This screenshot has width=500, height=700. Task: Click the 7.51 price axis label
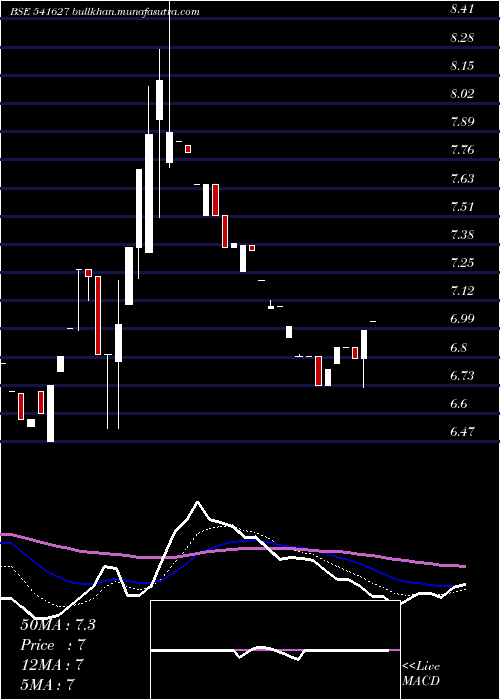461,207
